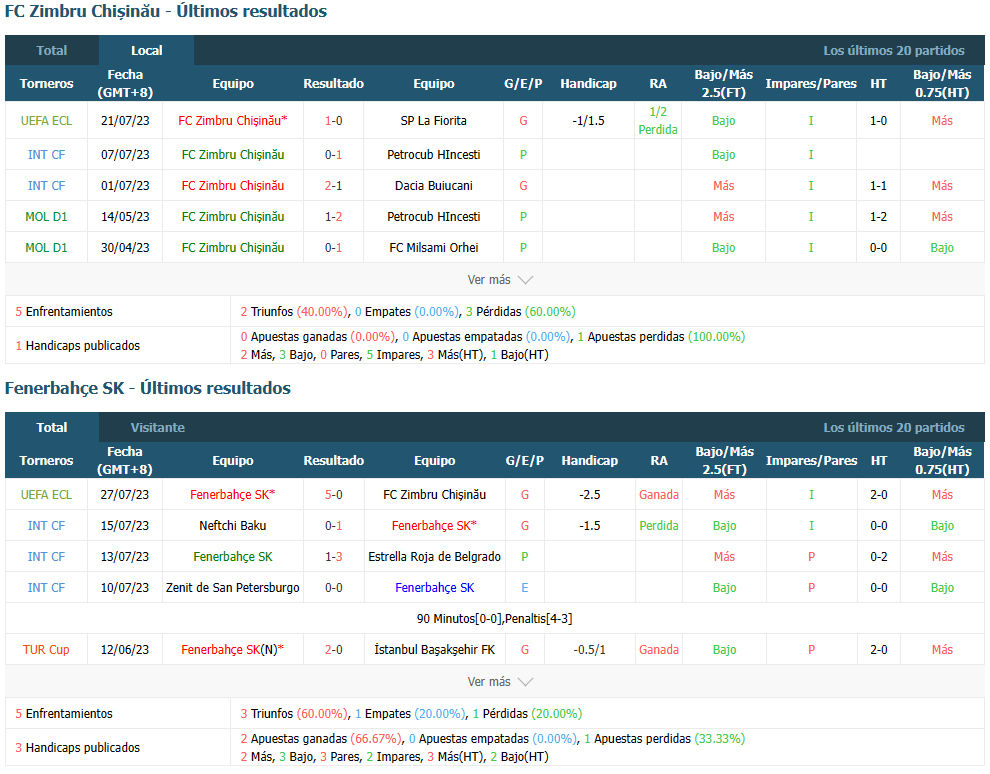This screenshot has width=990, height=774.
Task: Open İstanbul Başakşehir FK team link
Action: coord(434,649)
